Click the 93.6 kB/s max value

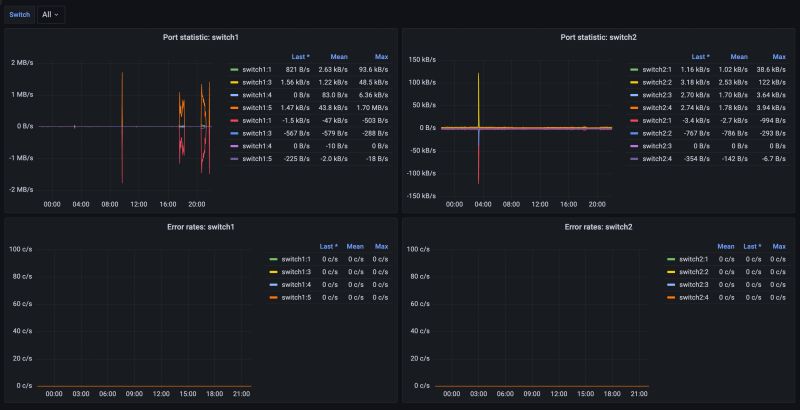pos(374,70)
